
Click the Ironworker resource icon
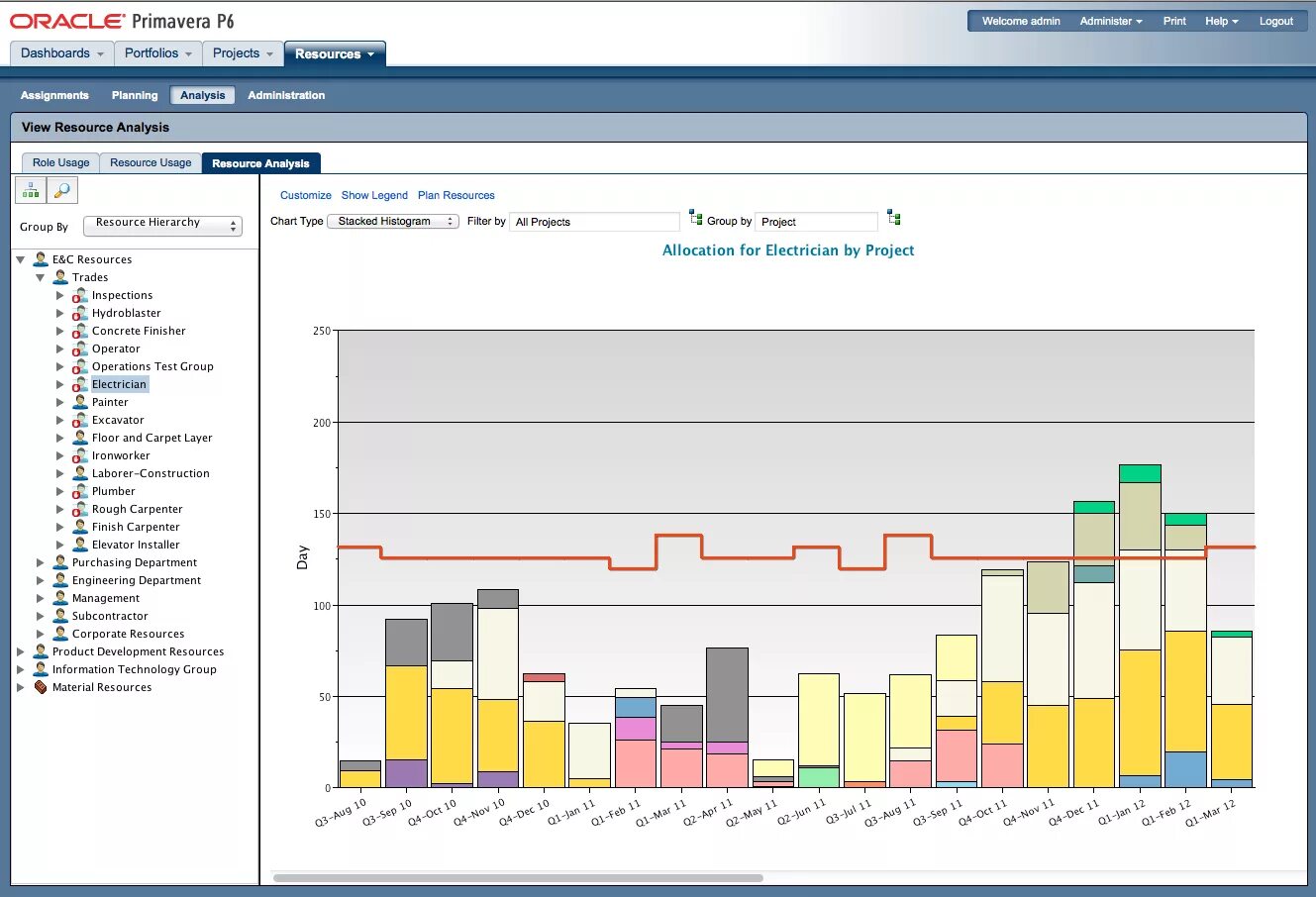coord(80,455)
